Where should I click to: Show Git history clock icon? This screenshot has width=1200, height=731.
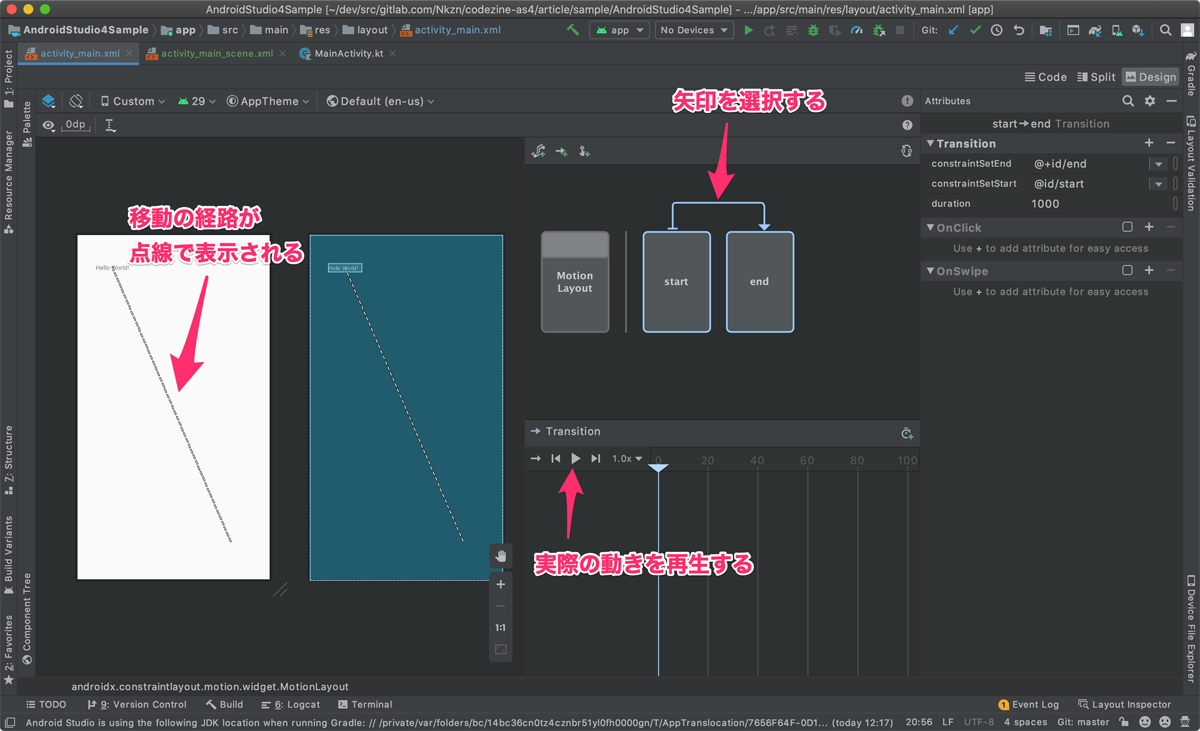(997, 30)
